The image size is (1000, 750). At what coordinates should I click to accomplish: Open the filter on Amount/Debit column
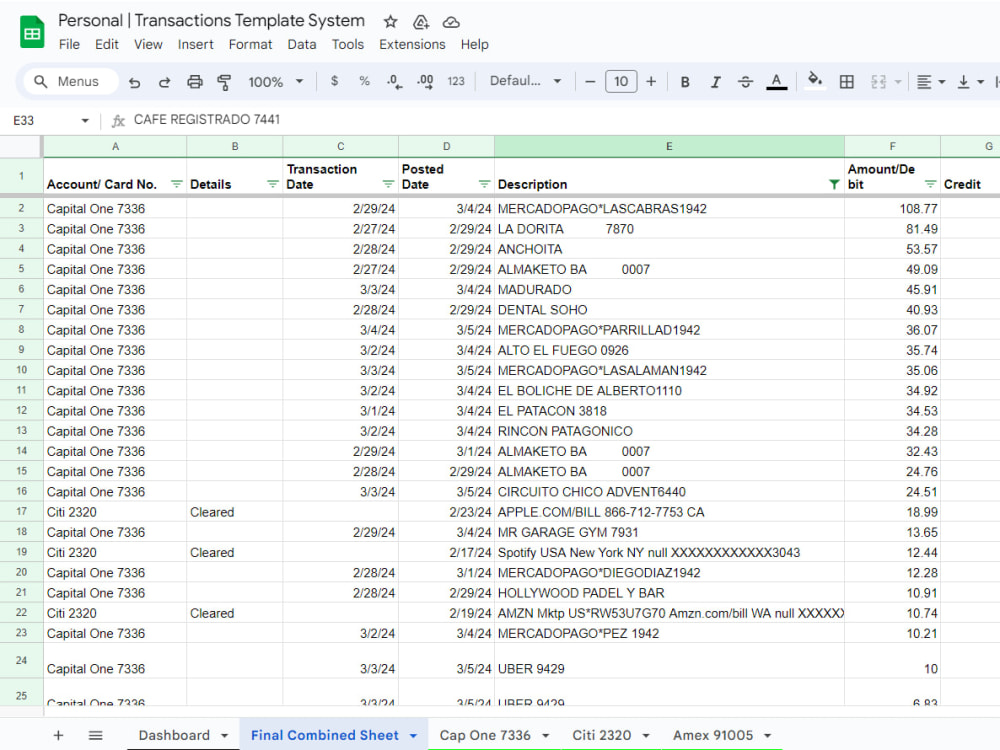coord(930,184)
